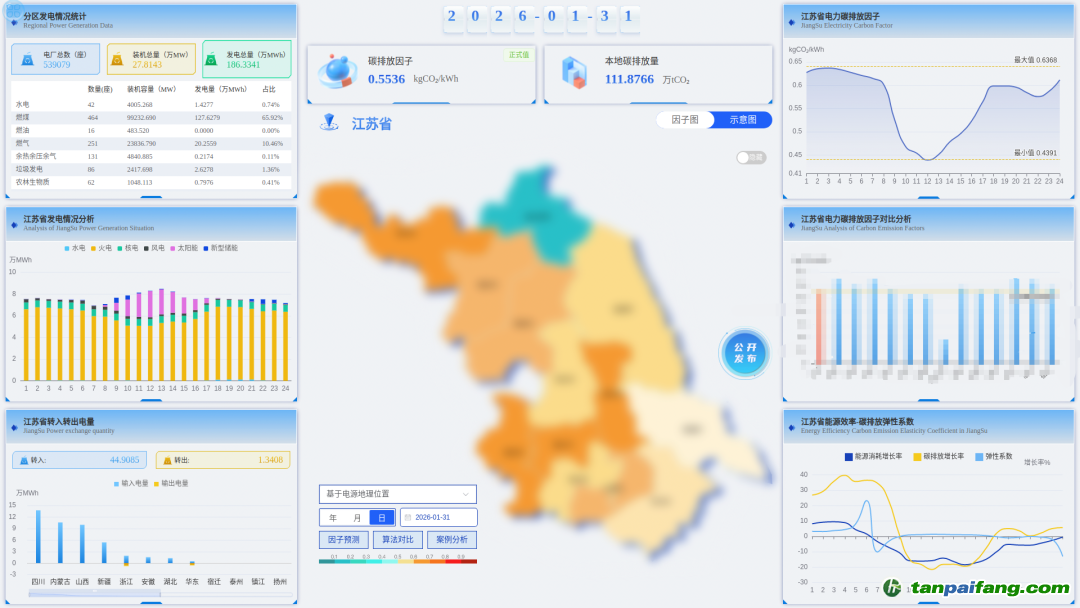Toggle 弹性系数 legend series visibility
This screenshot has width=1080, height=608.
tap(993, 456)
